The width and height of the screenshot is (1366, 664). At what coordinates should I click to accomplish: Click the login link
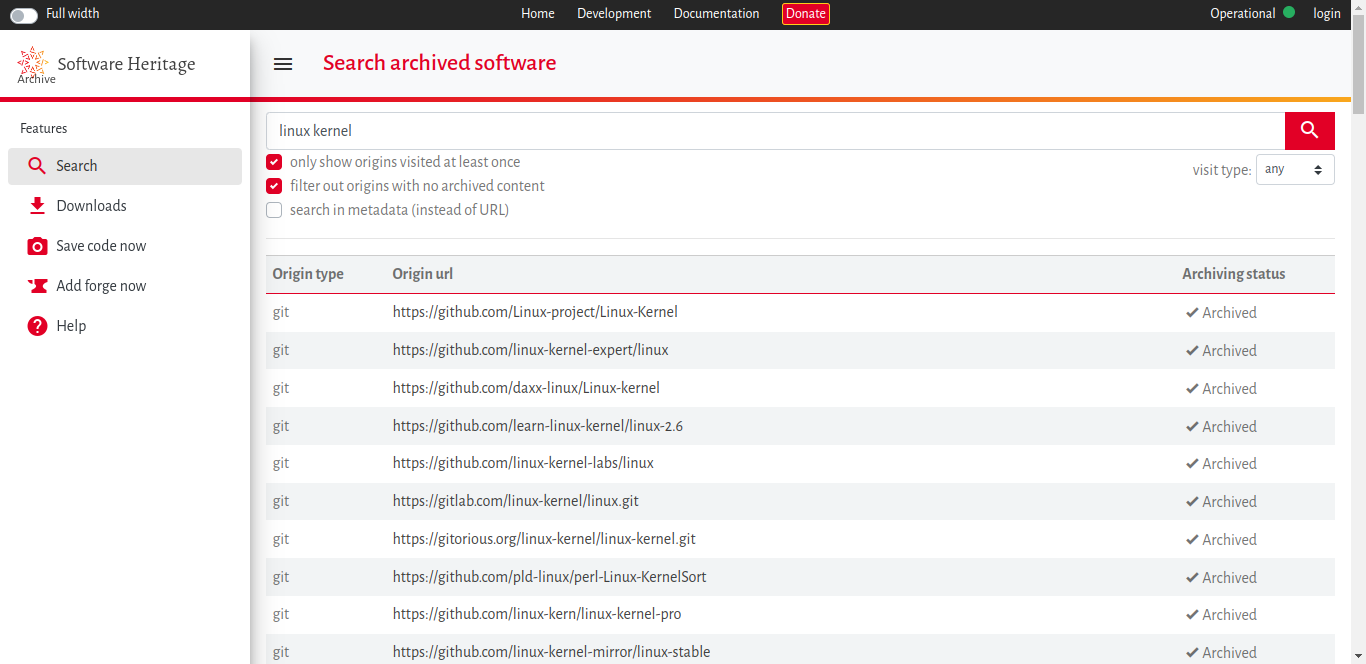click(1327, 13)
